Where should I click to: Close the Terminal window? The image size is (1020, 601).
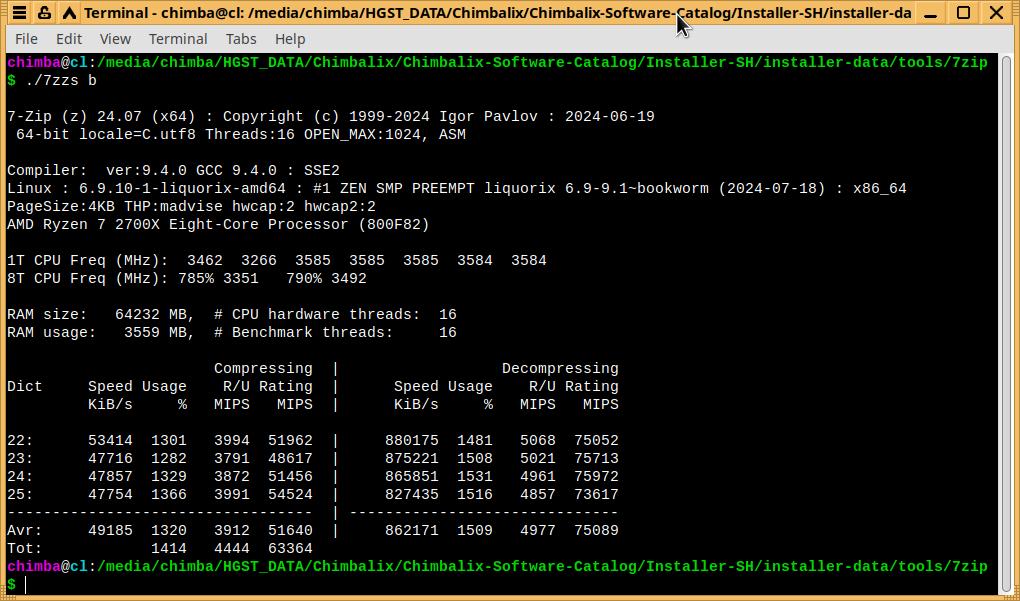pos(996,12)
